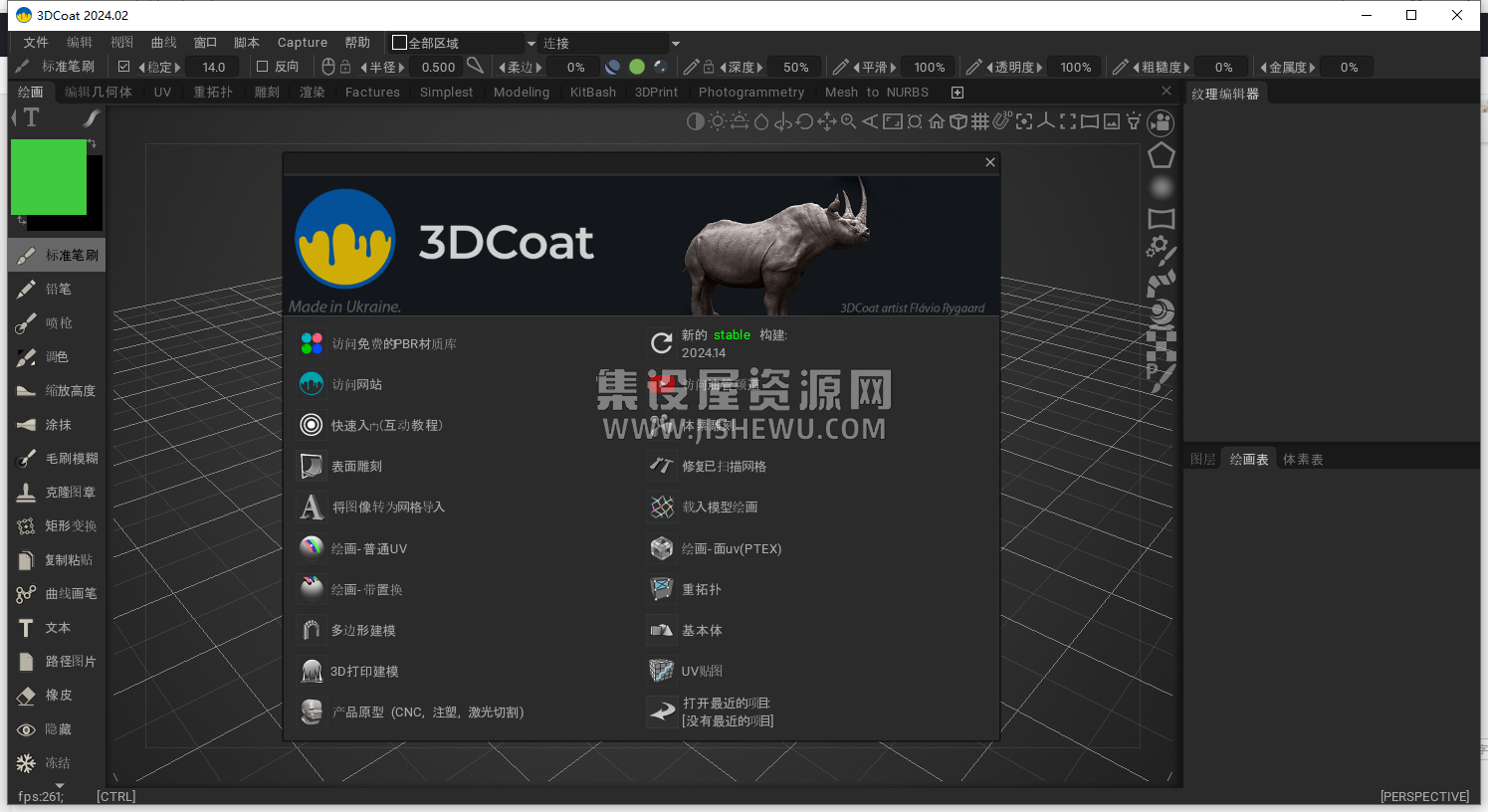This screenshot has width=1488, height=812.
Task: Click increase arrow right of 柔边
Action: pos(538,68)
